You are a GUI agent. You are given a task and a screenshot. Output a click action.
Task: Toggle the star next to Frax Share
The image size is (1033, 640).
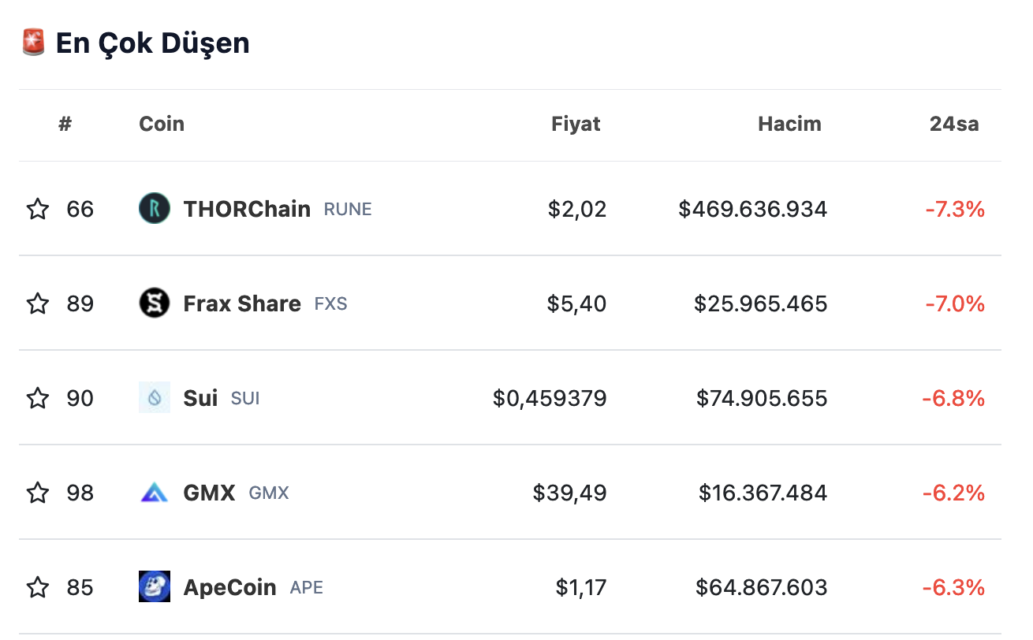38,303
